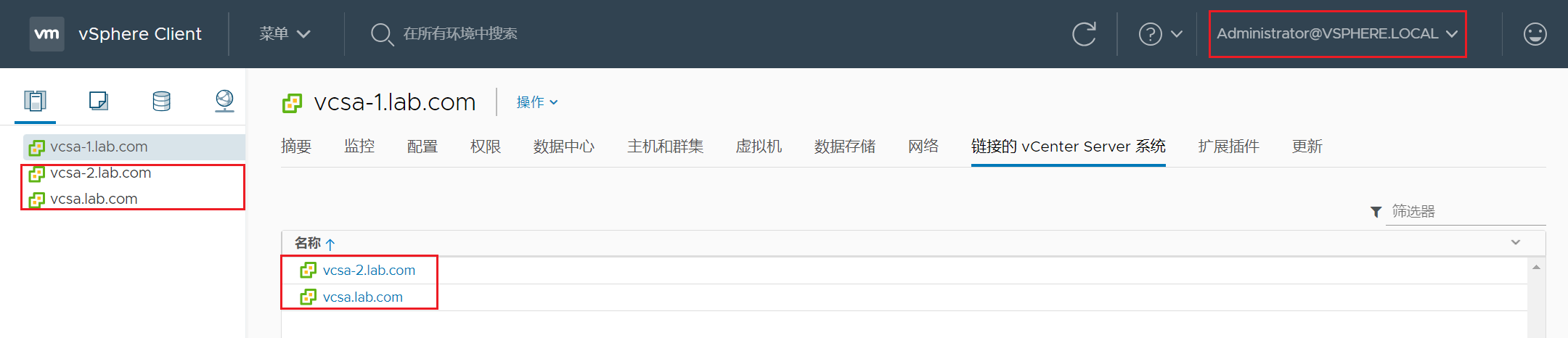The height and width of the screenshot is (338, 1568).
Task: Switch to the 扩展插件 tab
Action: [1229, 147]
